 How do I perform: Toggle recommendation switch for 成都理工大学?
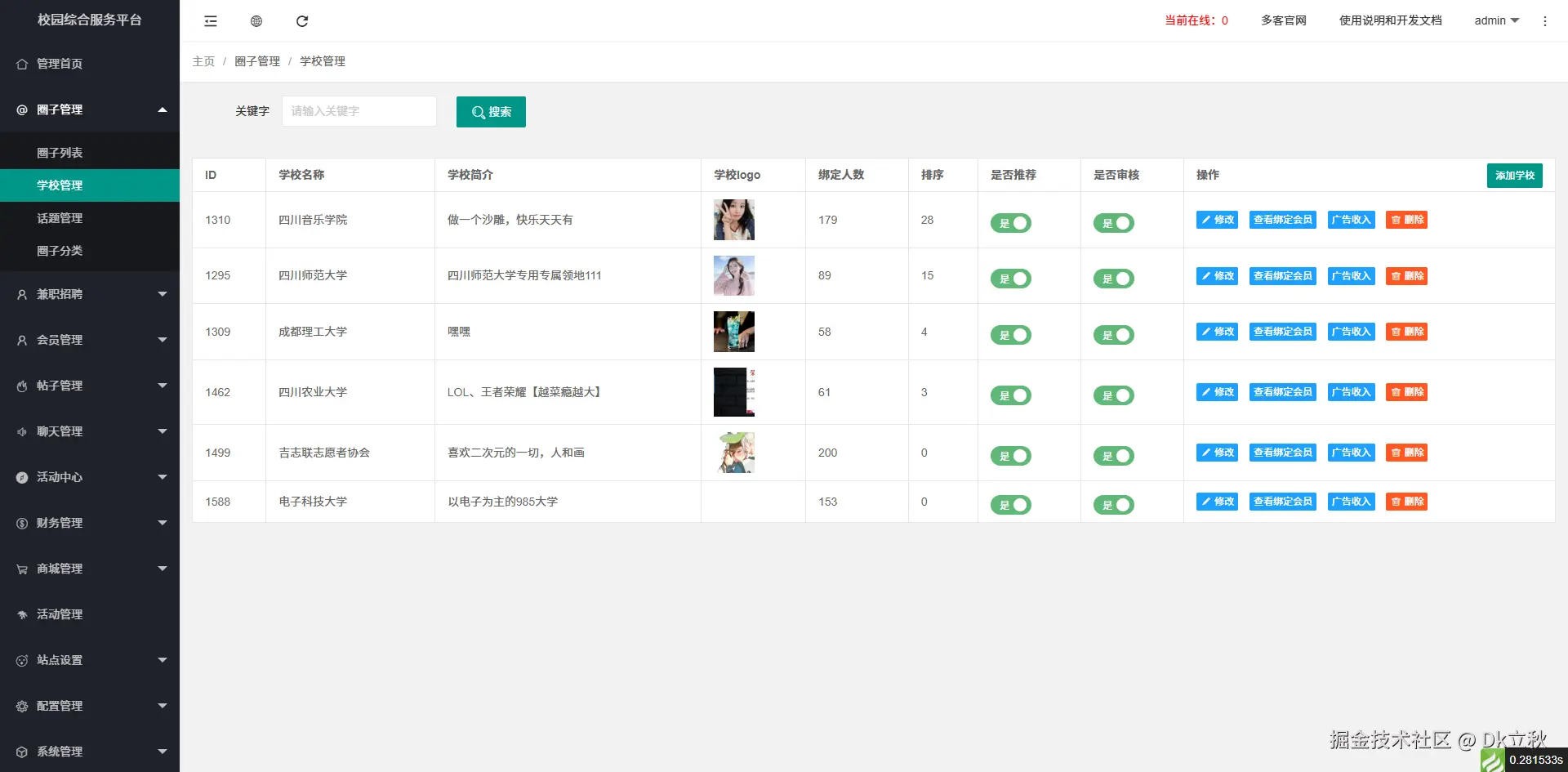click(x=1011, y=335)
